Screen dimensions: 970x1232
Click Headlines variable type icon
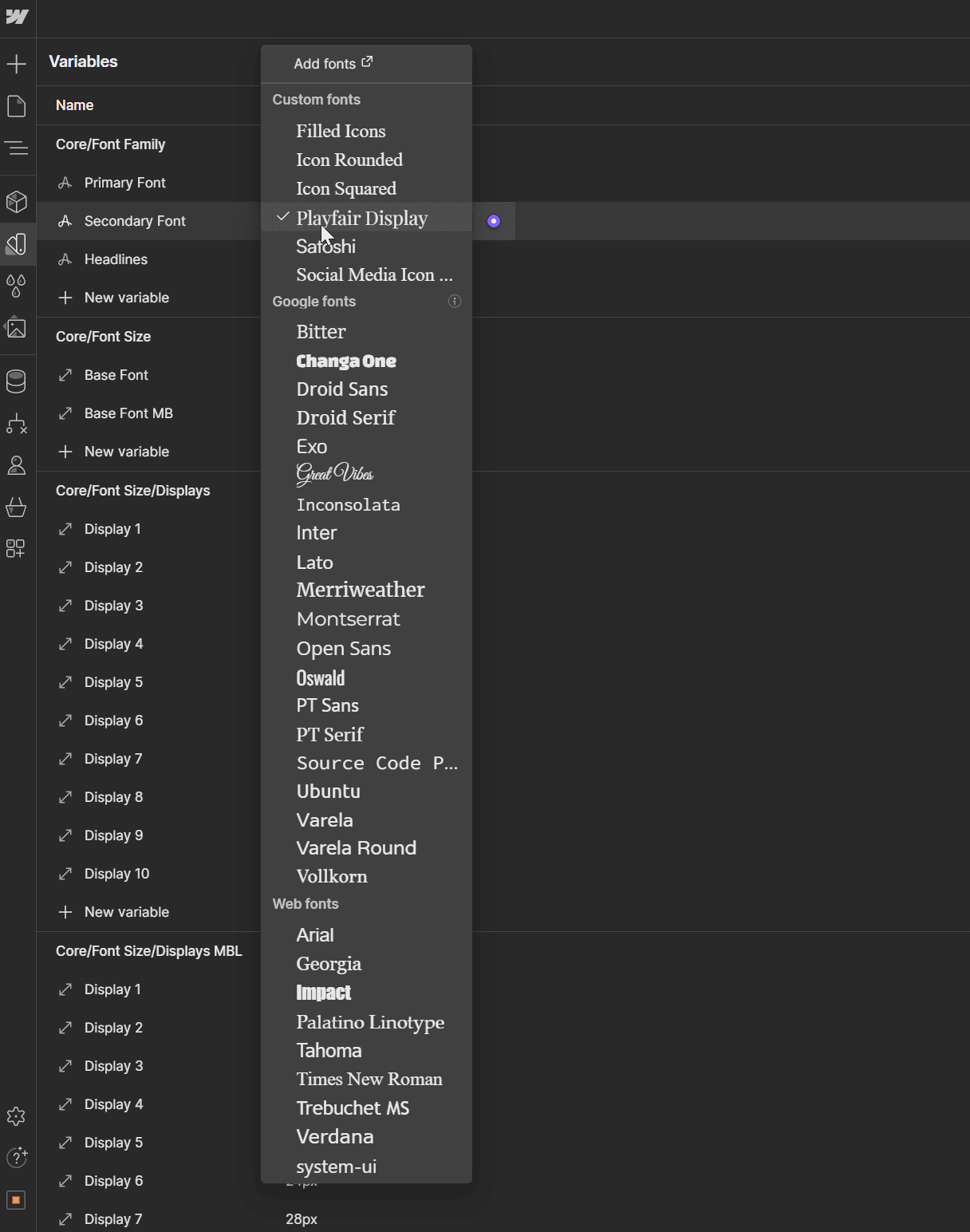click(x=65, y=259)
